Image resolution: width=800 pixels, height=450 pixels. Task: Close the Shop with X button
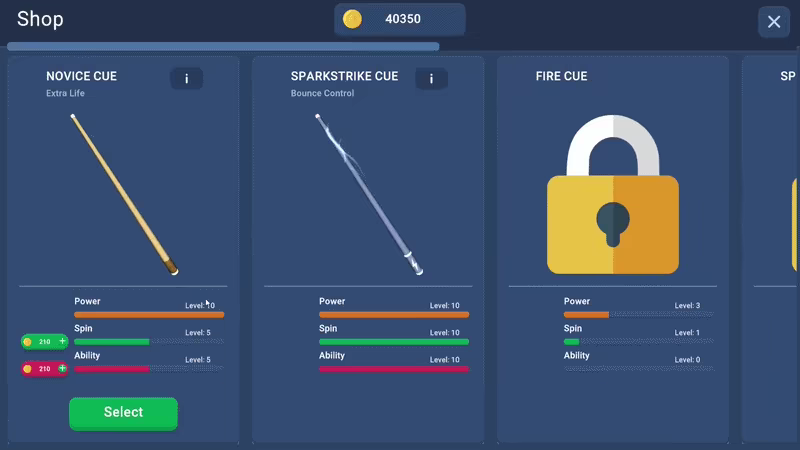click(x=773, y=21)
